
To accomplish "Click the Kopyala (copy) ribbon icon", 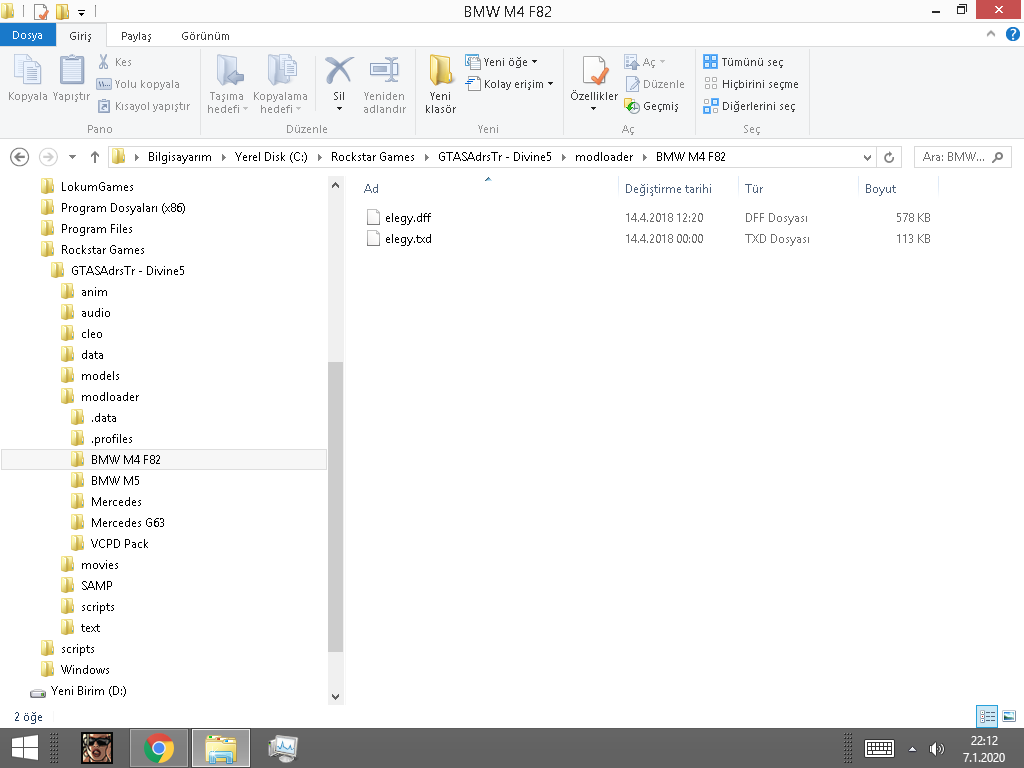I will coord(27,70).
